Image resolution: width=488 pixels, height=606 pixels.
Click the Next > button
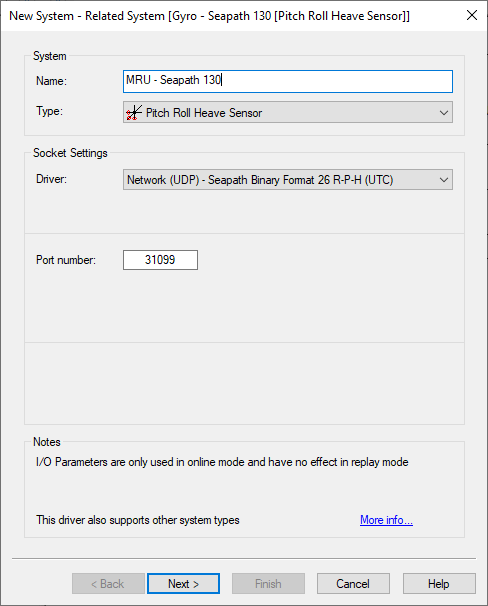[x=184, y=584]
